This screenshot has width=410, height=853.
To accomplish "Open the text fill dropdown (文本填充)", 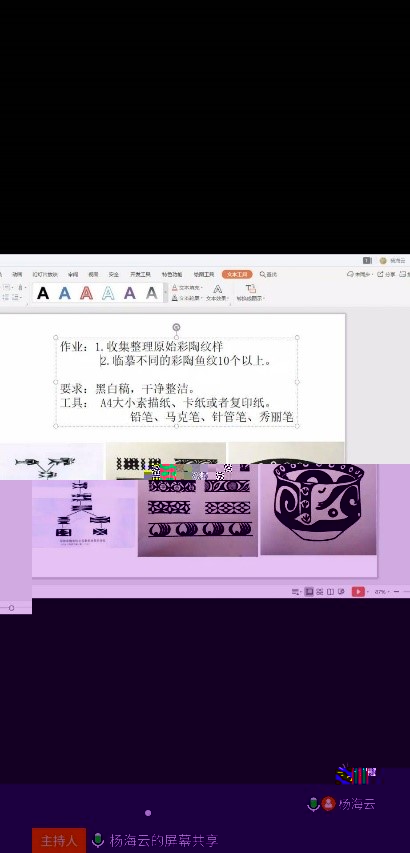I will tap(187, 288).
